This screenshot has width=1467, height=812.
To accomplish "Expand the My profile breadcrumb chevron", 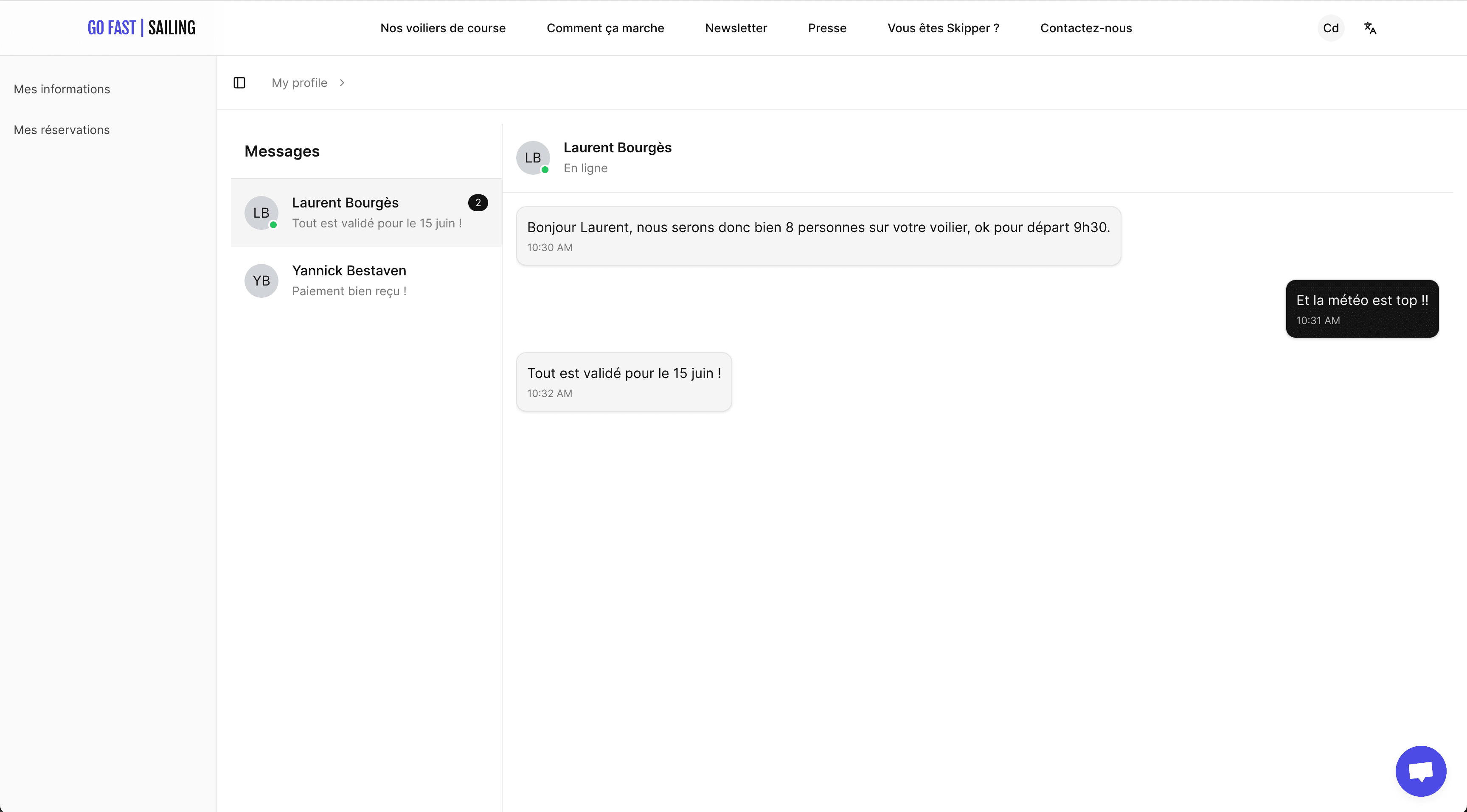I will click(342, 83).
